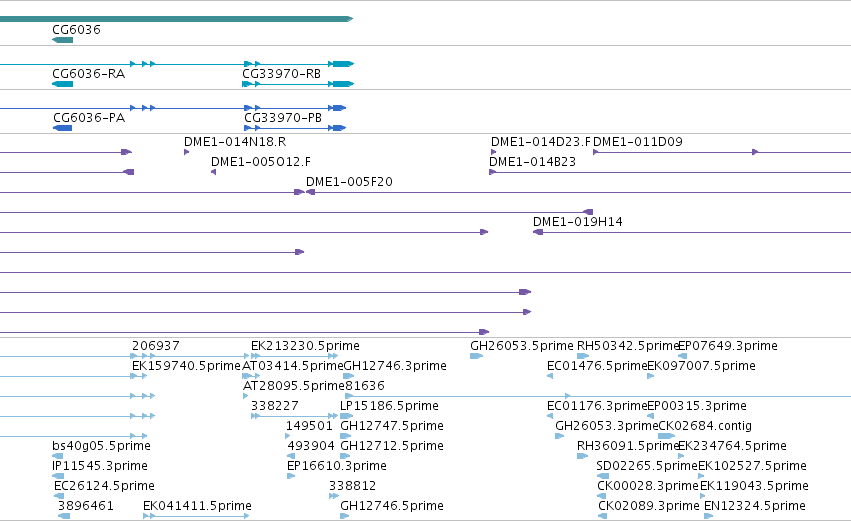Open the EK097007.5prime EST label
851x521 pixels.
click(x=701, y=366)
